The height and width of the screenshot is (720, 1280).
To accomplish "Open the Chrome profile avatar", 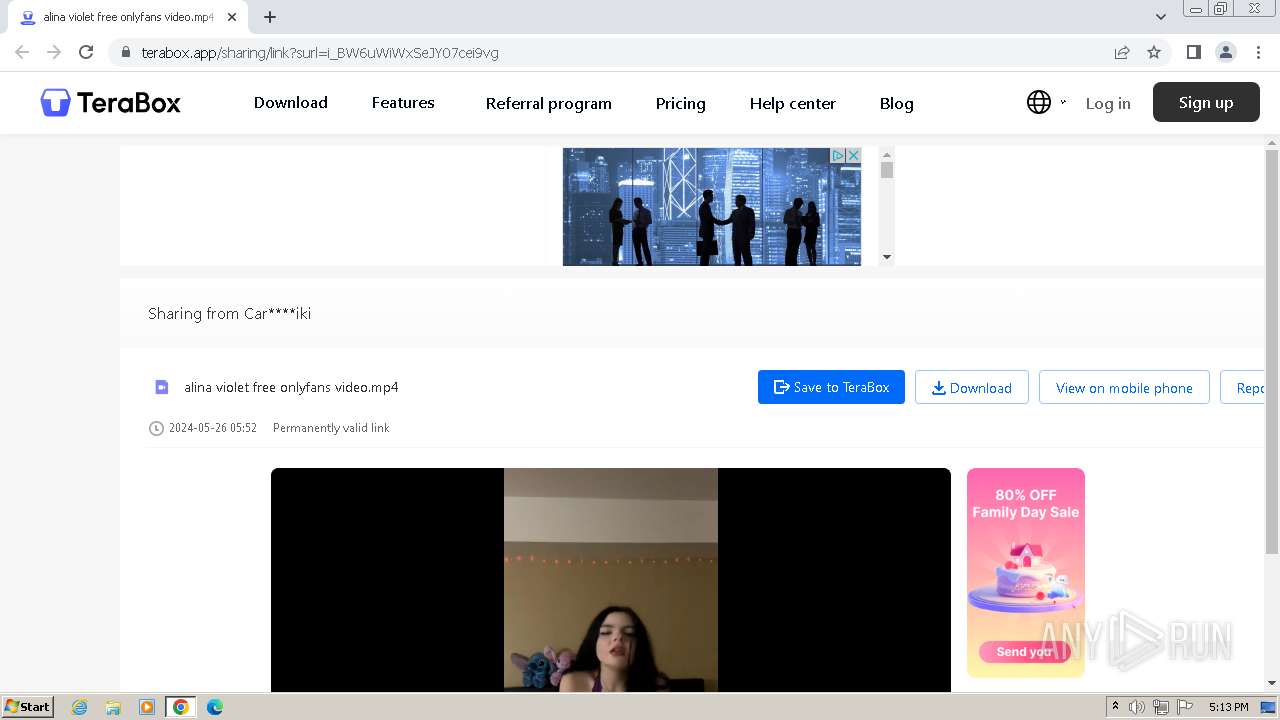I will [x=1226, y=52].
